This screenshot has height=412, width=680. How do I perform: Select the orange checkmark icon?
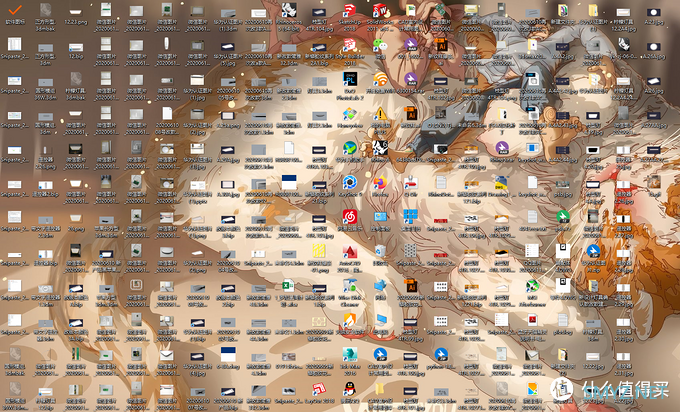(15, 10)
